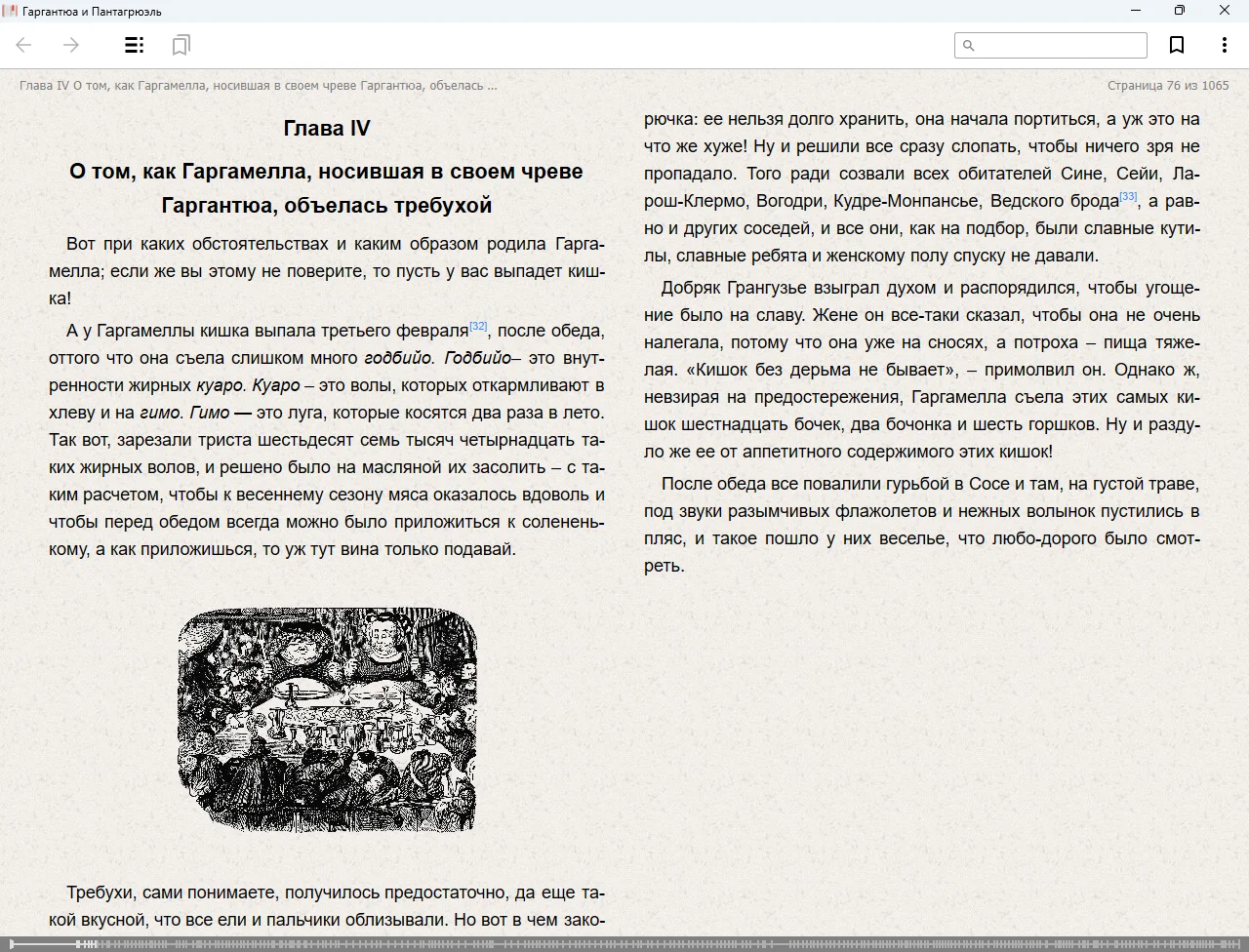Viewport: 1249px width, 952px height.
Task: Open the three-dot options menu
Action: coord(1224,45)
